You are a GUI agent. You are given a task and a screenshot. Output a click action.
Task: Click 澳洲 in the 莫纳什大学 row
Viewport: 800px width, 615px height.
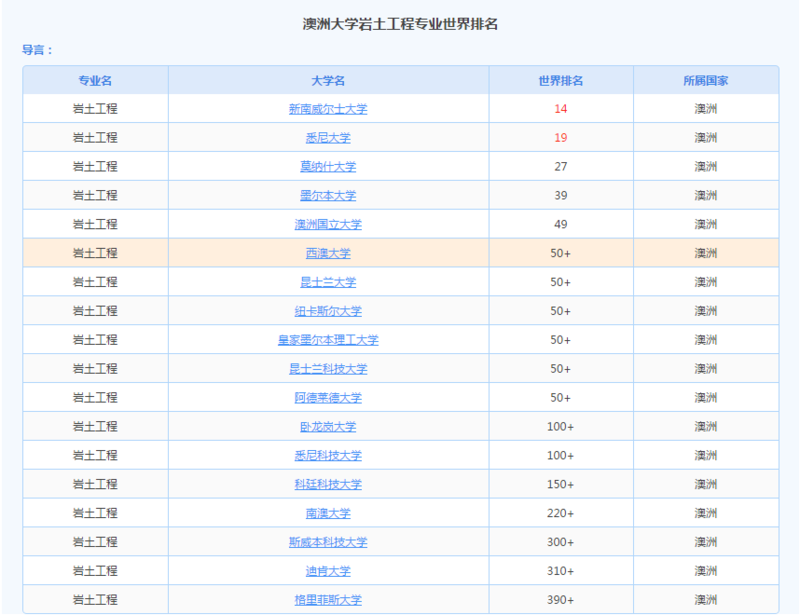[706, 166]
